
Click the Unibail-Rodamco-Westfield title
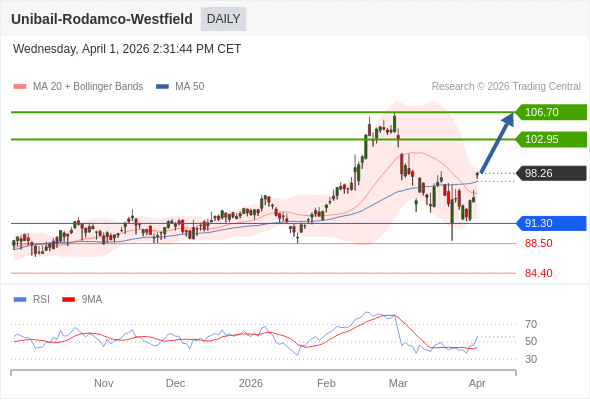102,19
